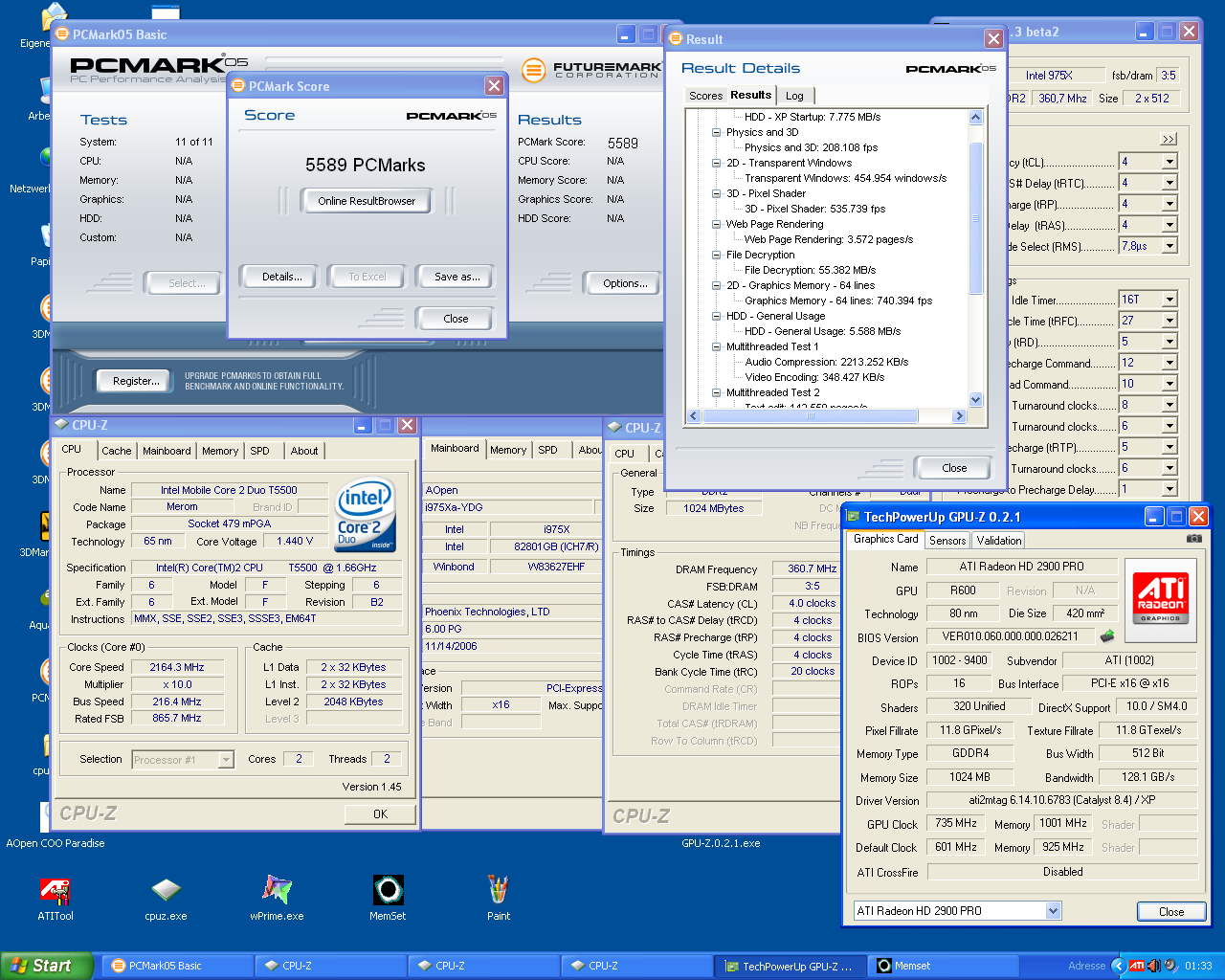The width and height of the screenshot is (1225, 980).
Task: Click the >> expand button in MemSet
Action: click(x=1169, y=139)
